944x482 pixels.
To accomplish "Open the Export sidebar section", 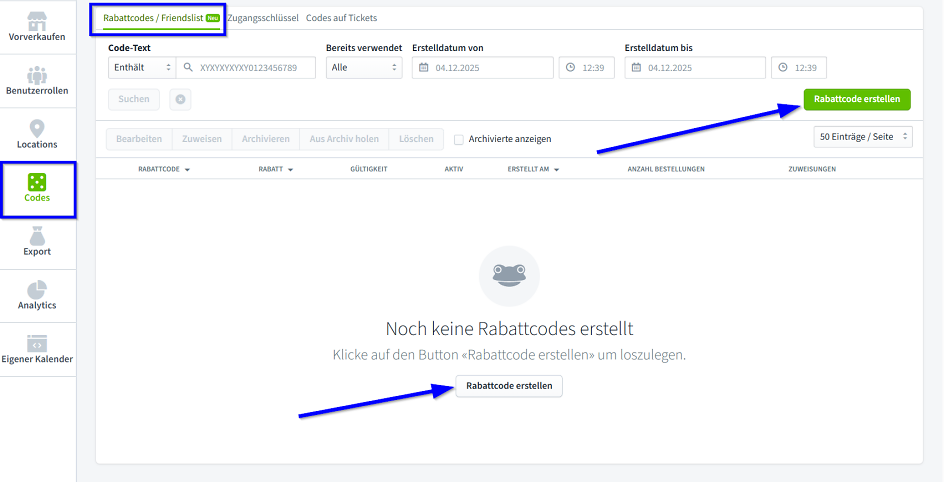I will click(37, 242).
